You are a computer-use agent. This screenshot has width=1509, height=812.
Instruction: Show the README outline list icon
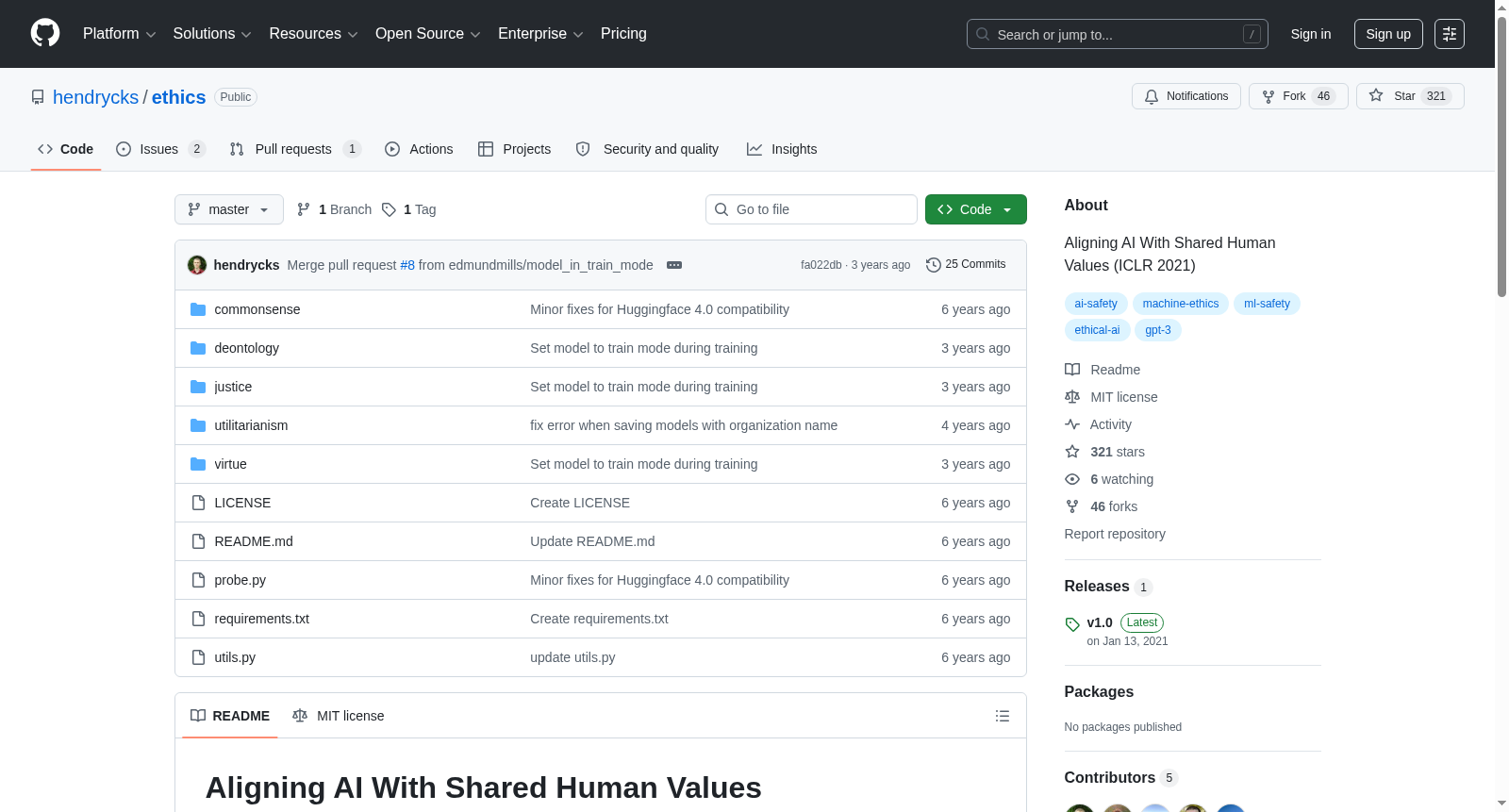(x=1003, y=716)
